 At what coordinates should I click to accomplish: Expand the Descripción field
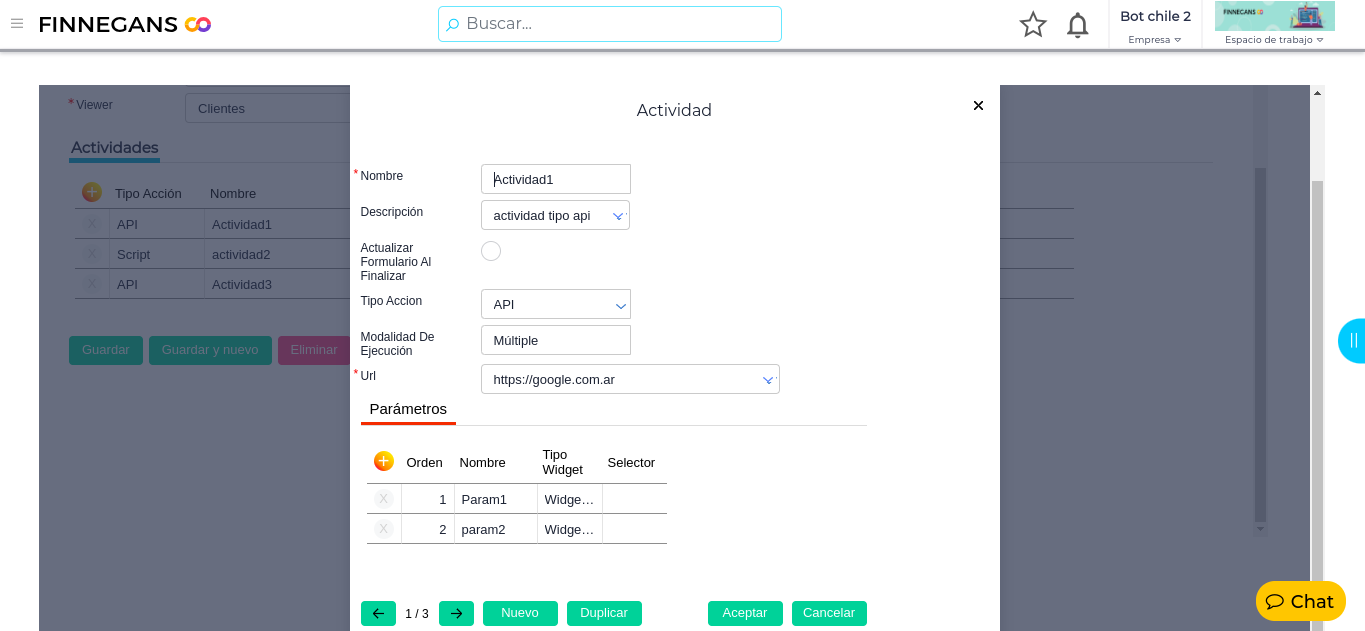coord(618,216)
